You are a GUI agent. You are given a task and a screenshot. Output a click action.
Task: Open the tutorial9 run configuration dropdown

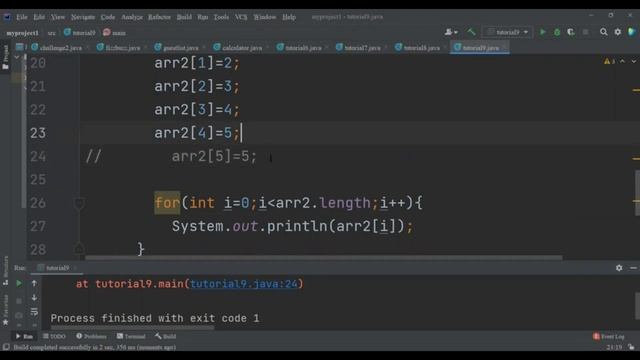(507, 32)
